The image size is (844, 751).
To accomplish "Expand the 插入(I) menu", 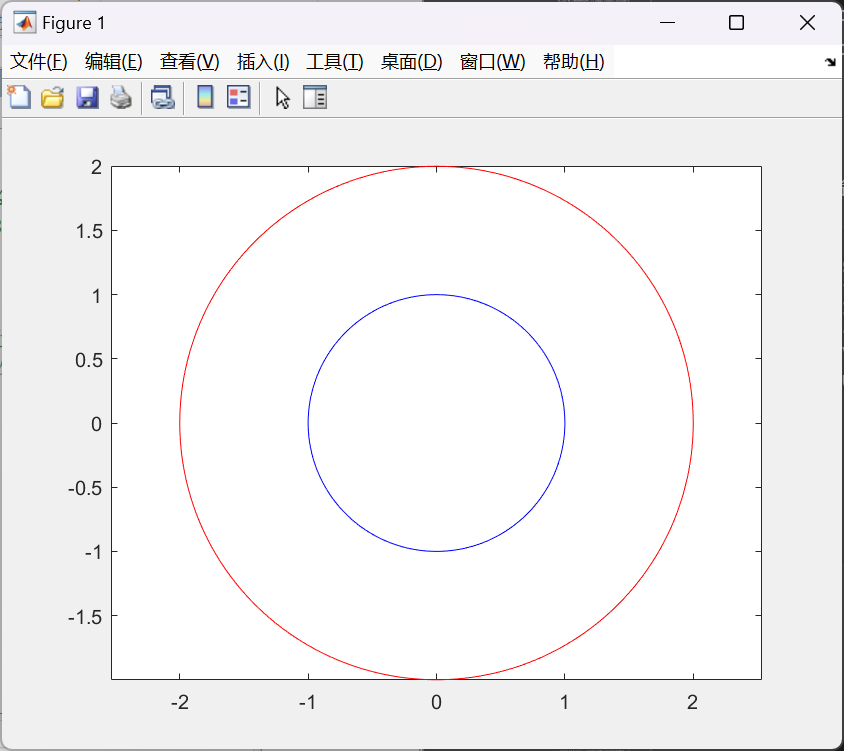I will click(263, 62).
